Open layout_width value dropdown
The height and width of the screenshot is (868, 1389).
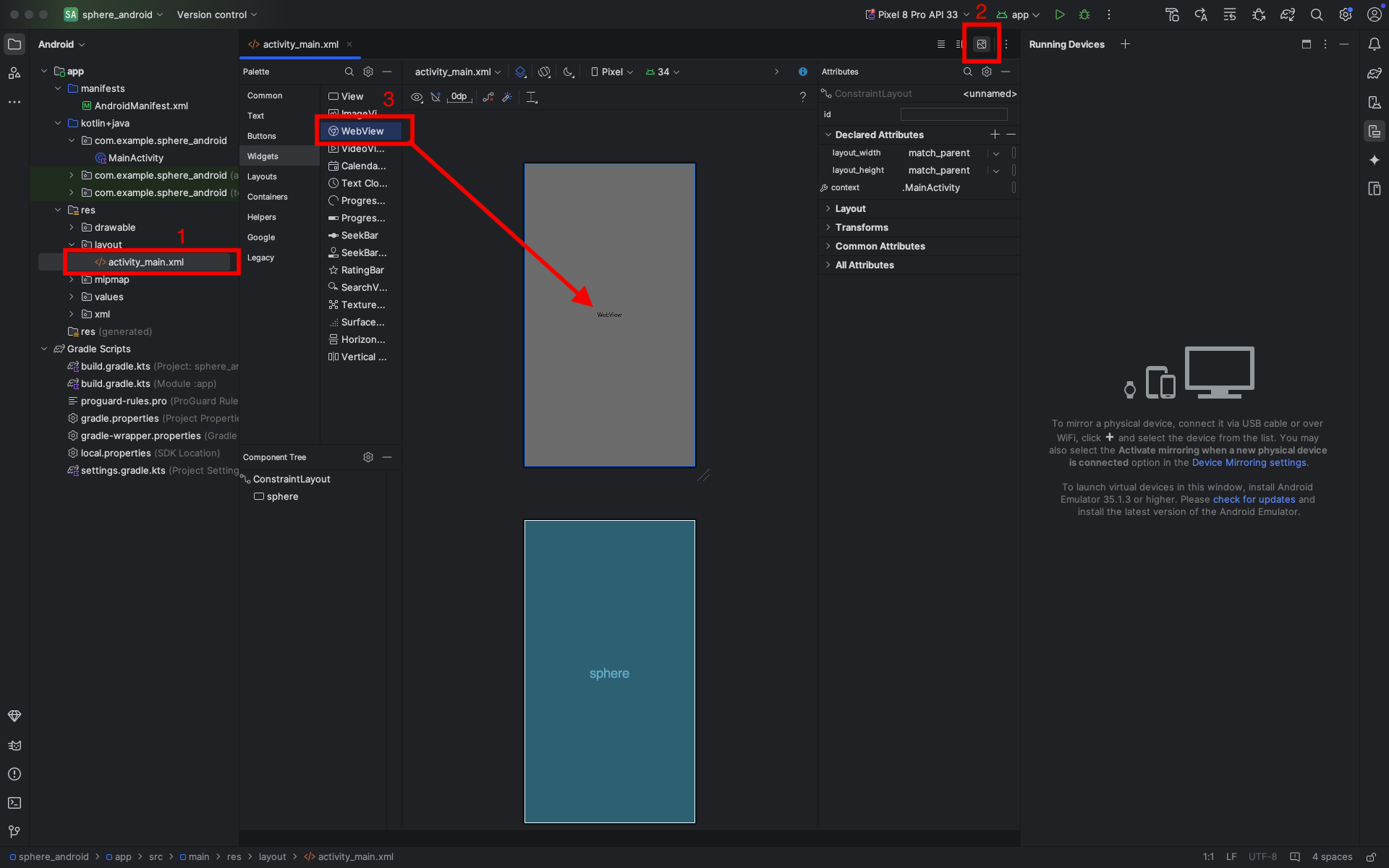tap(996, 153)
